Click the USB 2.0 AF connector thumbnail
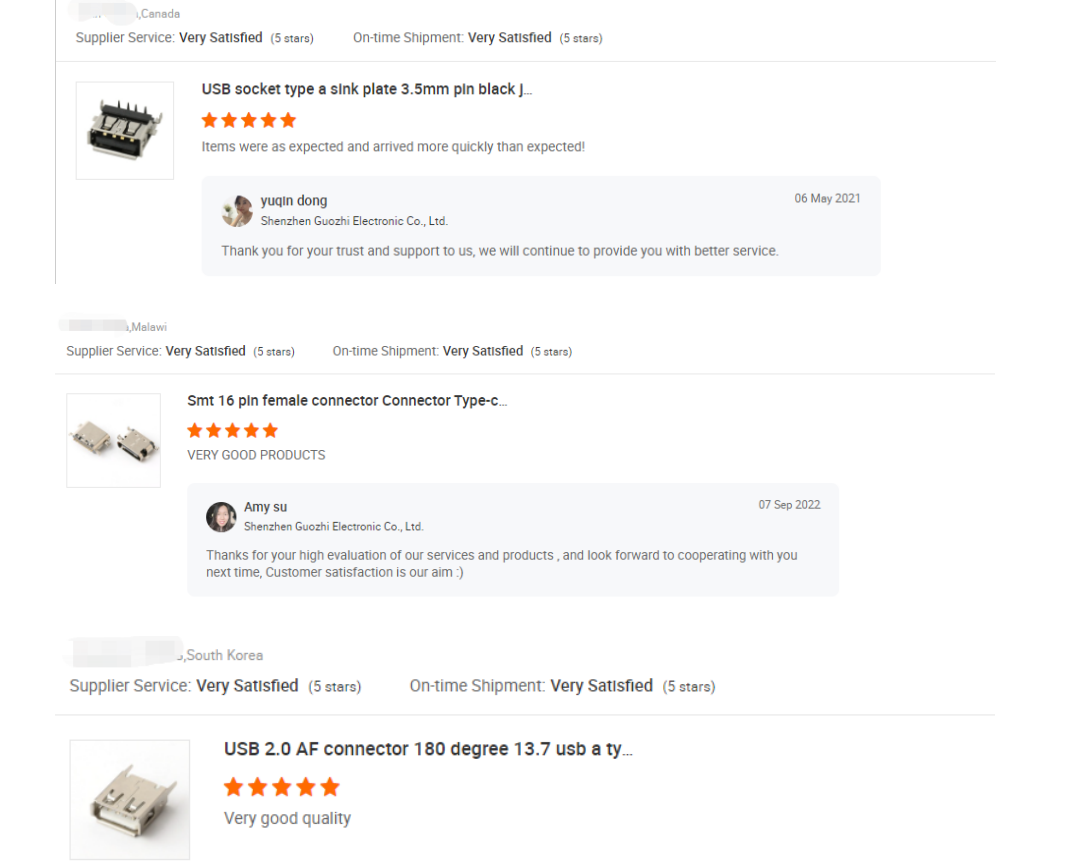The height and width of the screenshot is (866, 1065). [x=130, y=799]
